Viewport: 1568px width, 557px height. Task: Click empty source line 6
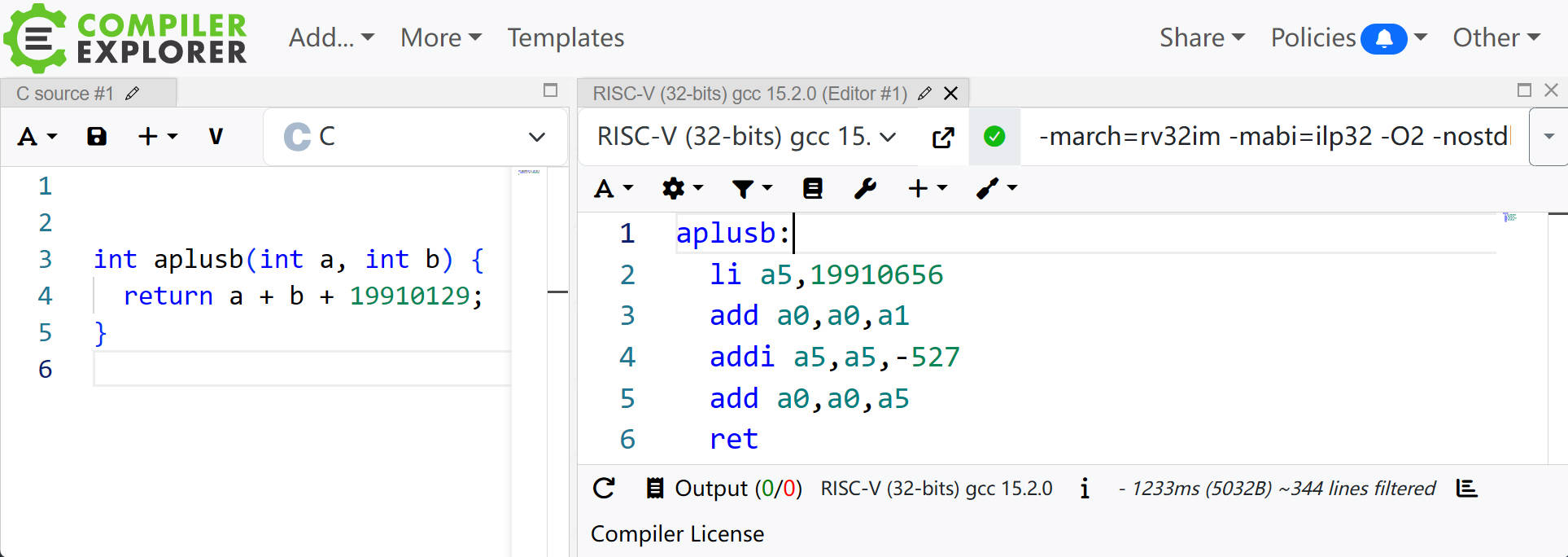point(302,369)
